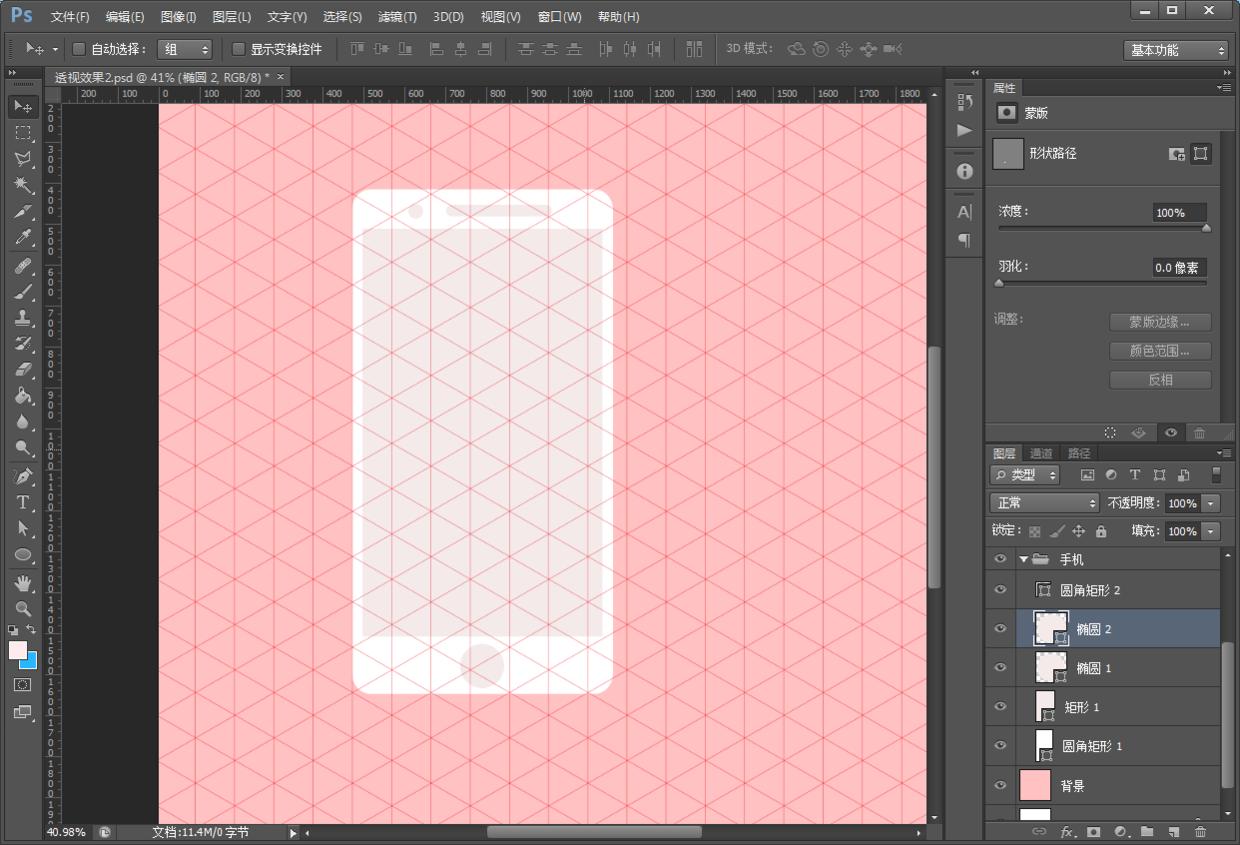Screen dimensions: 1240x845
Task: Open the 滤镜(T) menu
Action: tap(397, 17)
